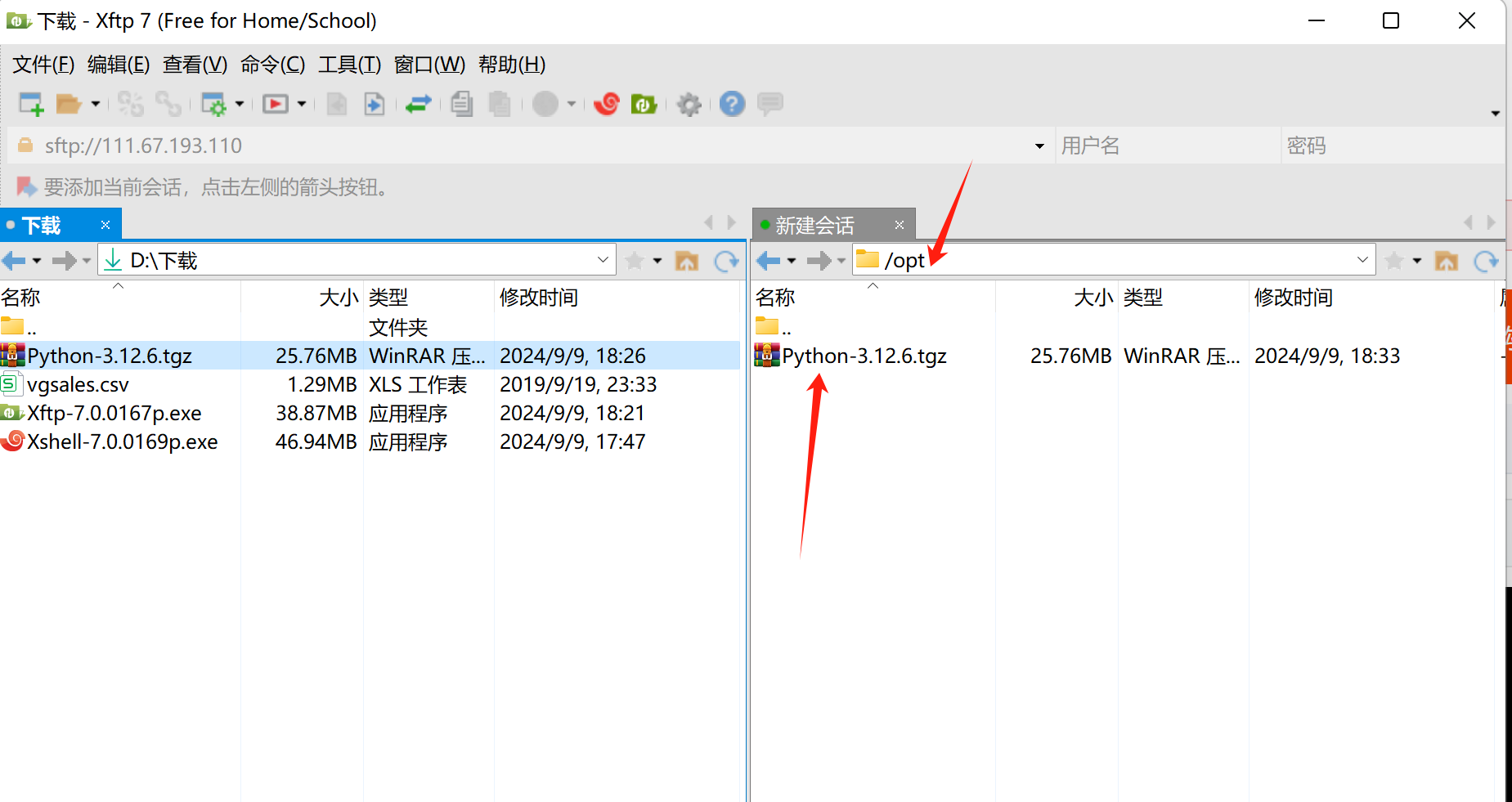Refresh the remote /opt pane

[x=1486, y=261]
